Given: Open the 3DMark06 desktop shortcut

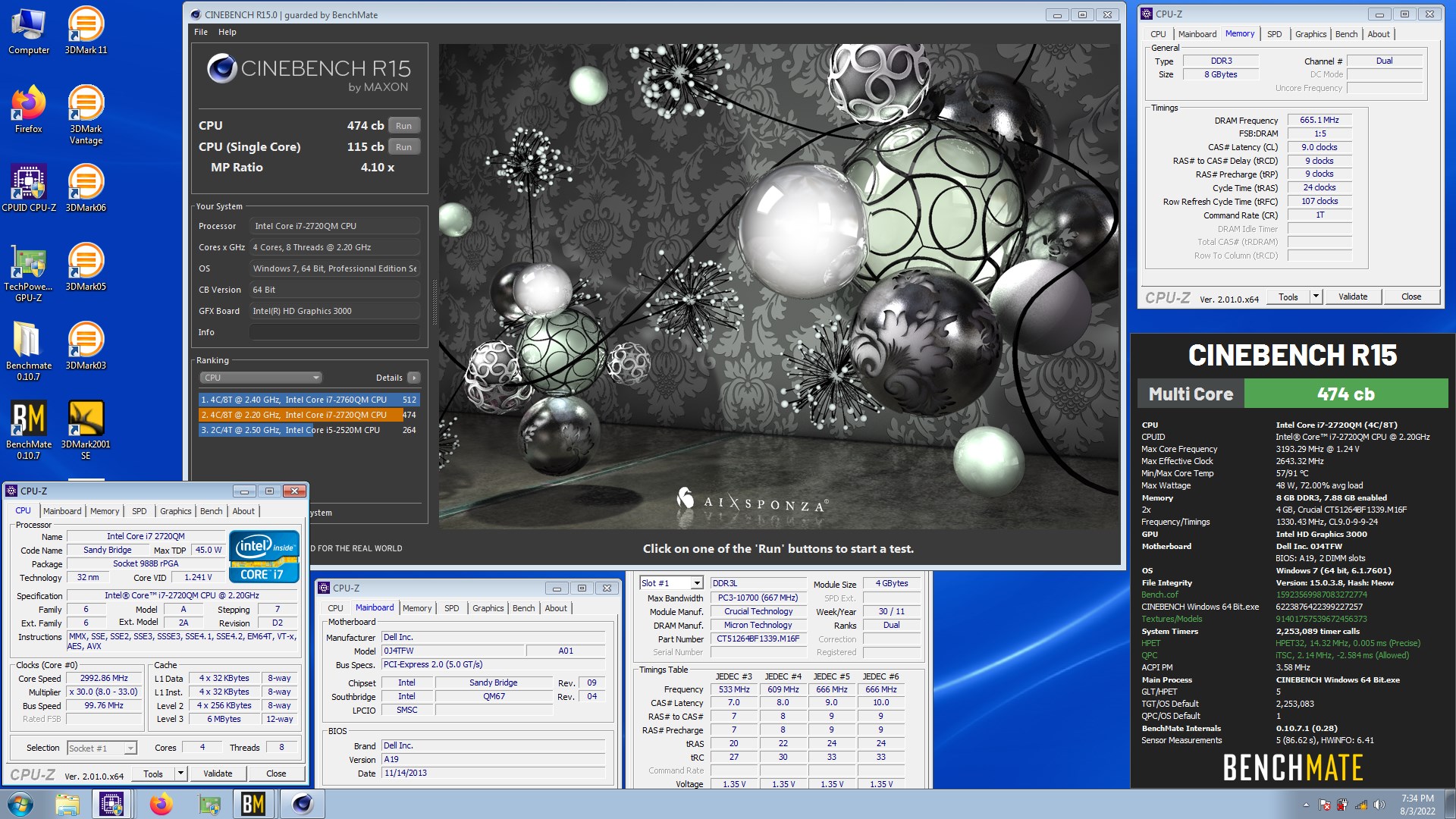Looking at the screenshot, I should (86, 189).
